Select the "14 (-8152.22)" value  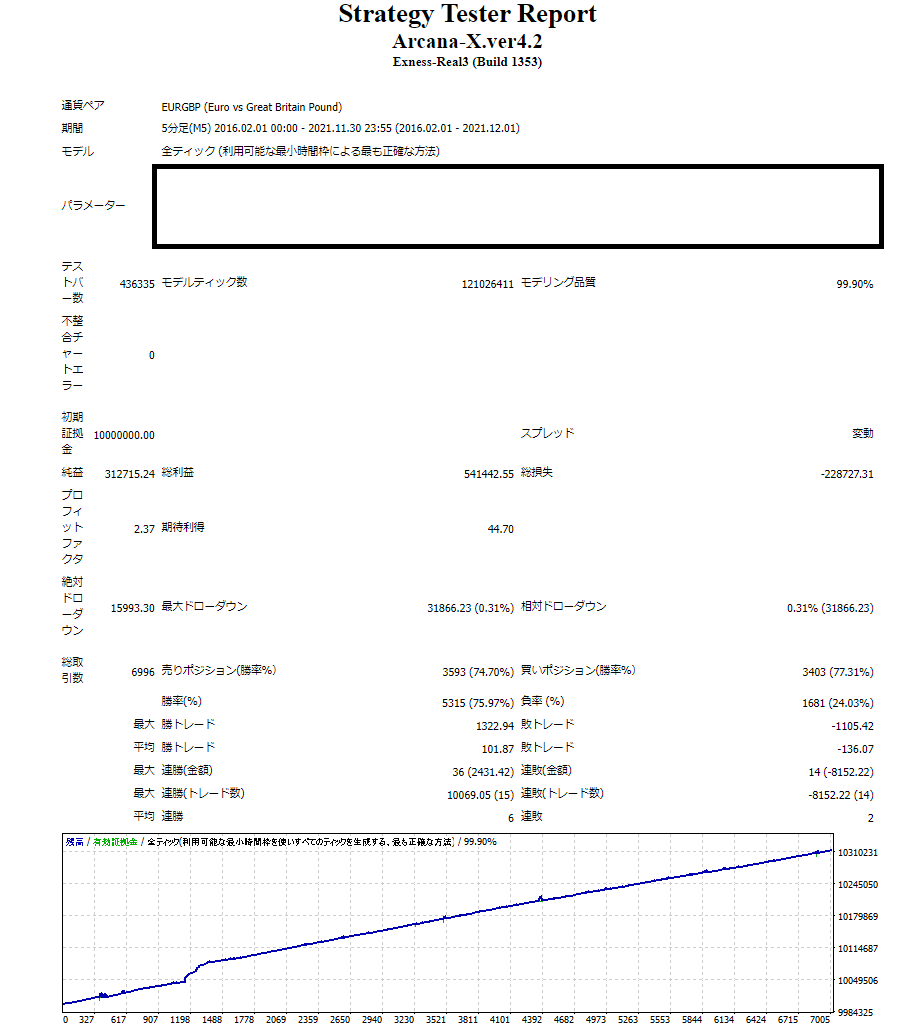pos(841,772)
